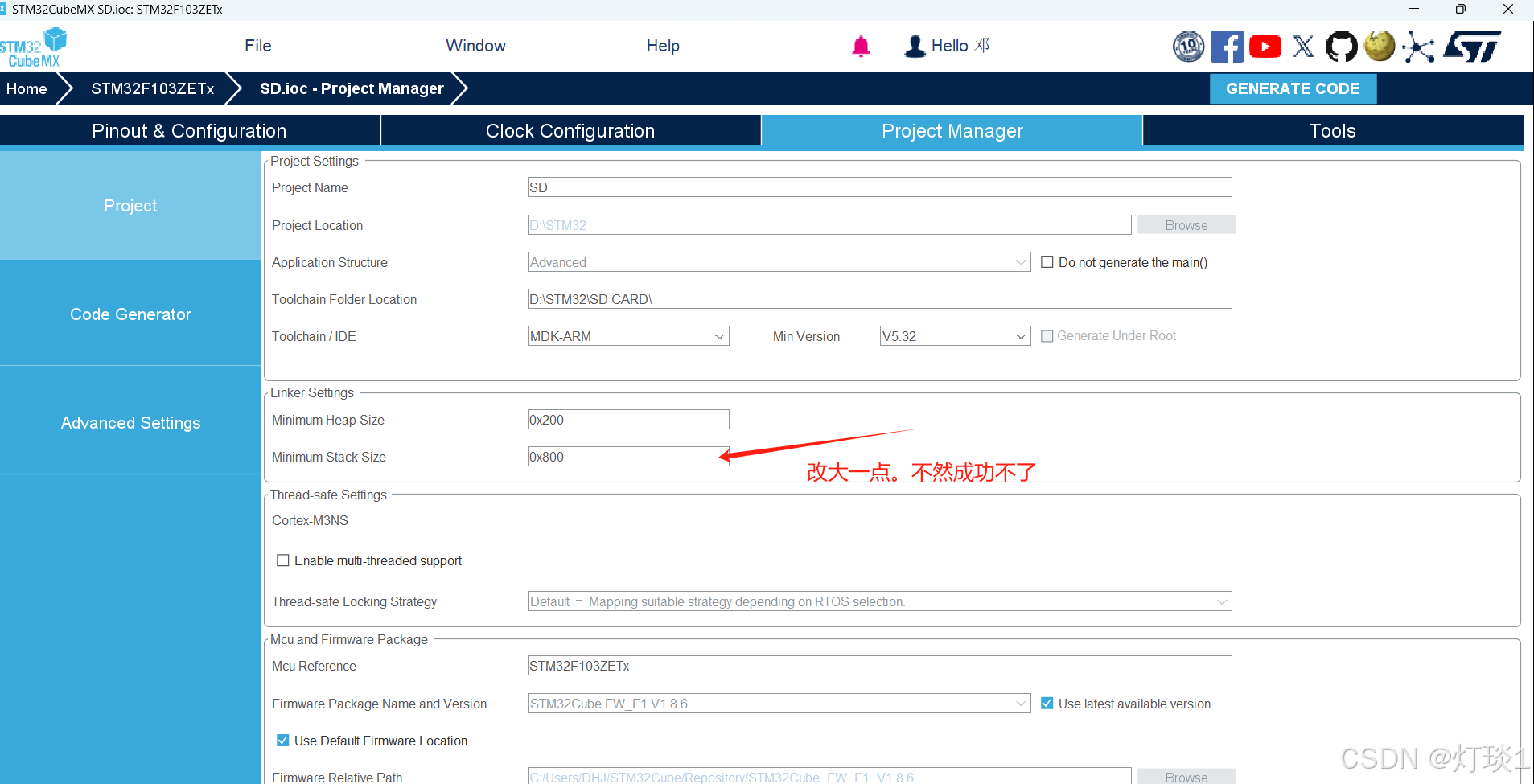Click Browse next to Firmware Relative Path
The image size is (1534, 784).
(1186, 777)
